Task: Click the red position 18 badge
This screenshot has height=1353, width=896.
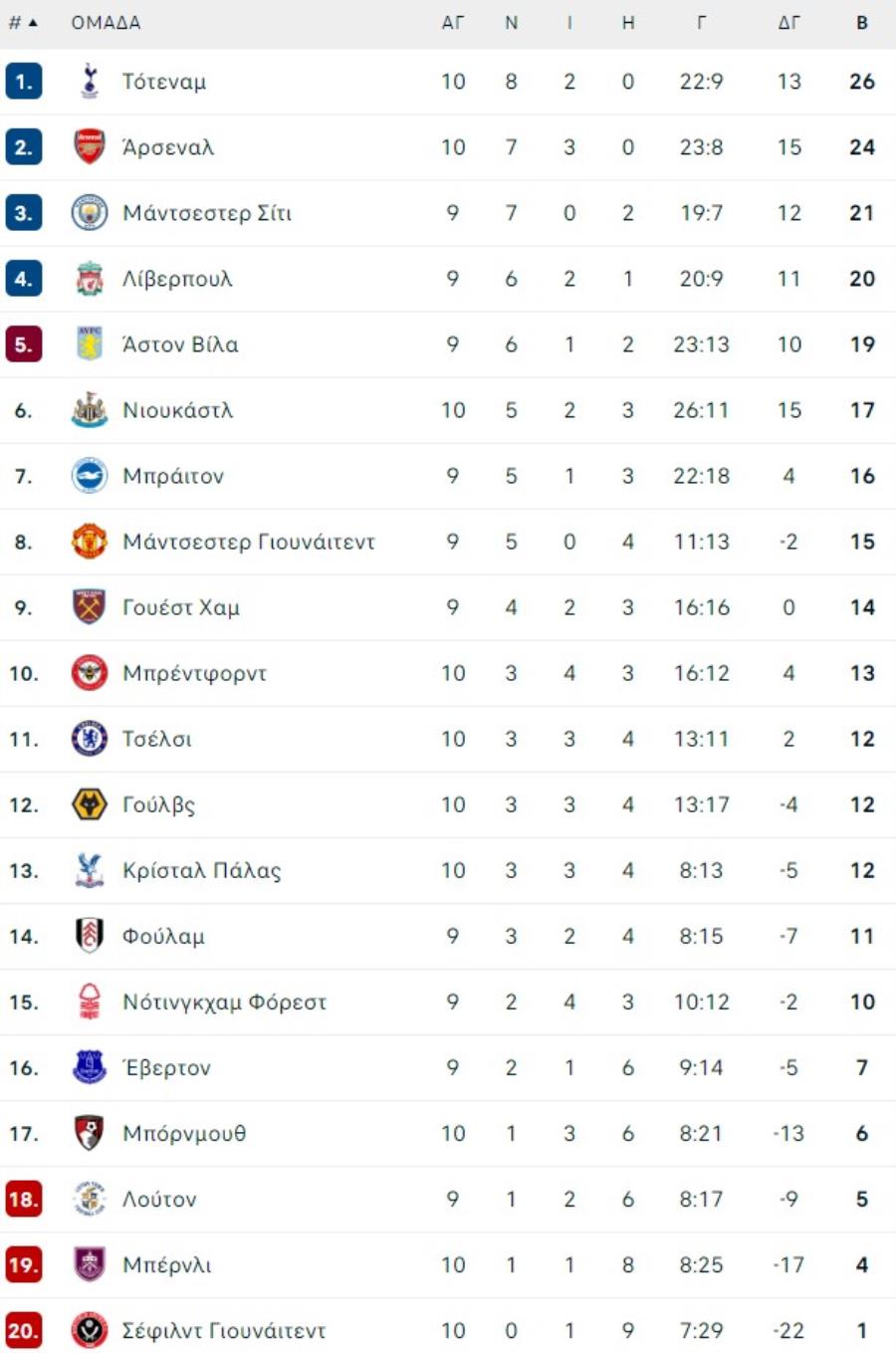Action: (23, 1199)
